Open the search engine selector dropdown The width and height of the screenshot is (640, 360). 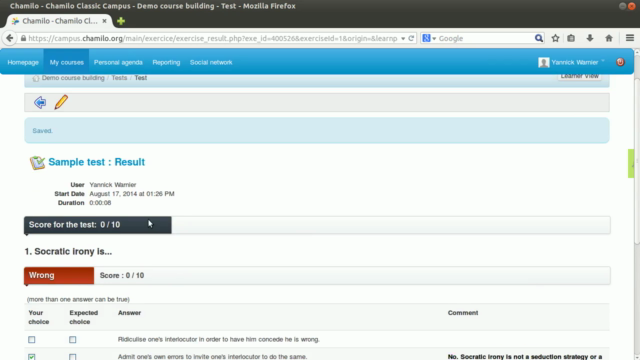click(x=429, y=38)
